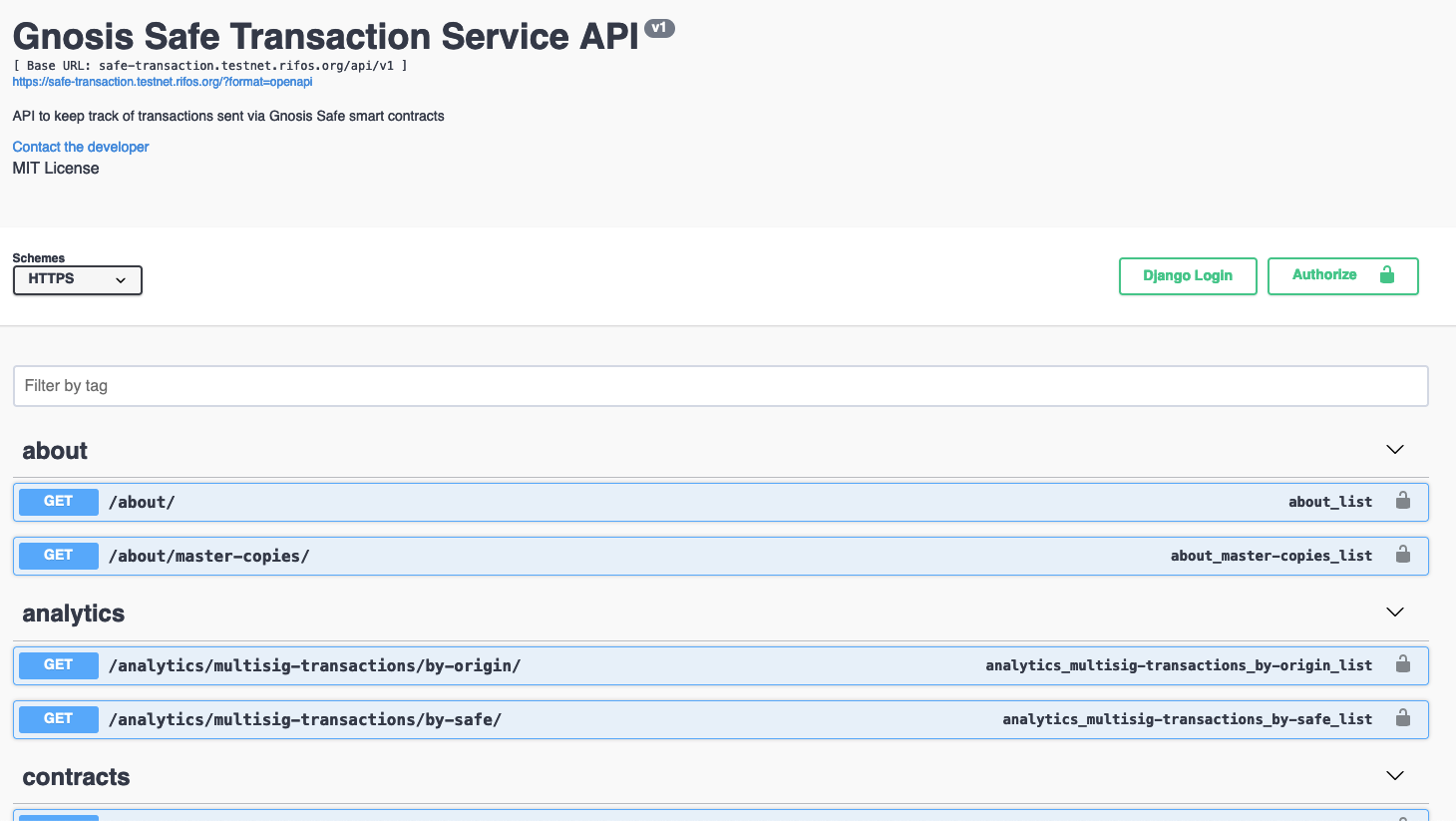
Task: Click lock icon on /about/master-copies/ row
Action: [1403, 555]
